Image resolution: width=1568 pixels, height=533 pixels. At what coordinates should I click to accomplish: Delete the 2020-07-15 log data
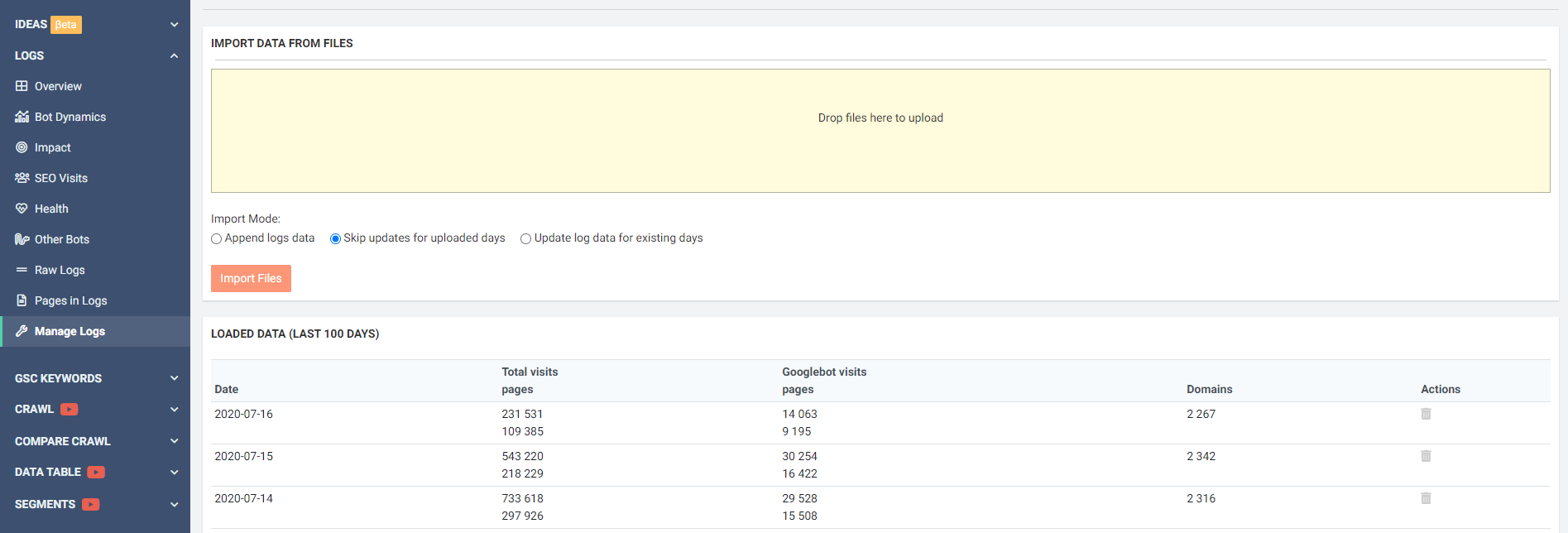coord(1426,456)
